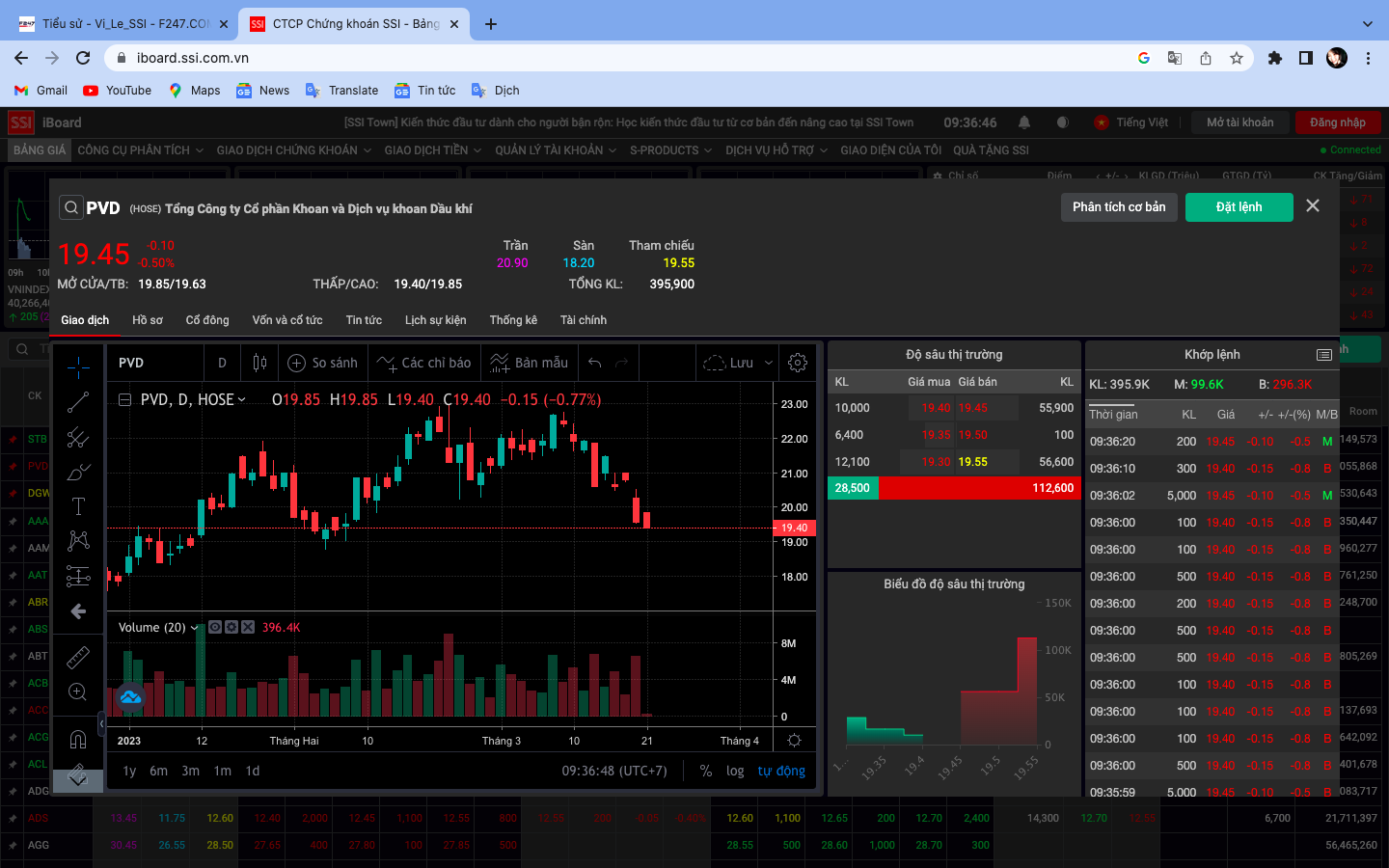
Task: Toggle percent scale on the chart
Action: click(x=706, y=771)
